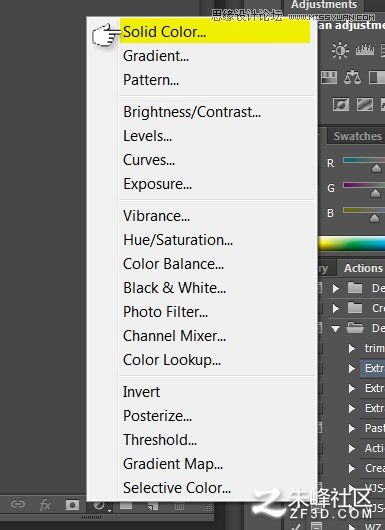This screenshot has width=385, height=530.
Task: Toggle dialog checkbox for opened De action set
Action: [319, 328]
